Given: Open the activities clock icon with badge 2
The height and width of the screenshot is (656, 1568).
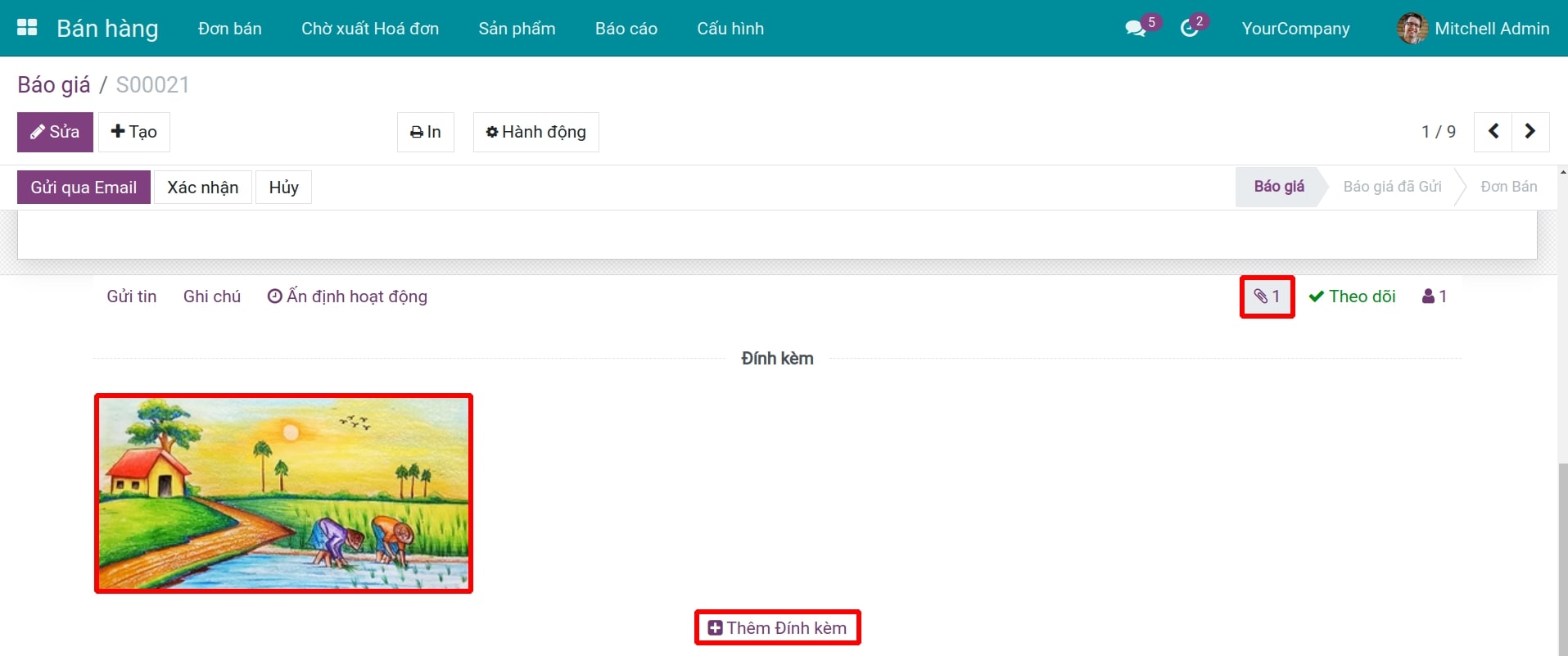Looking at the screenshot, I should [x=1190, y=29].
